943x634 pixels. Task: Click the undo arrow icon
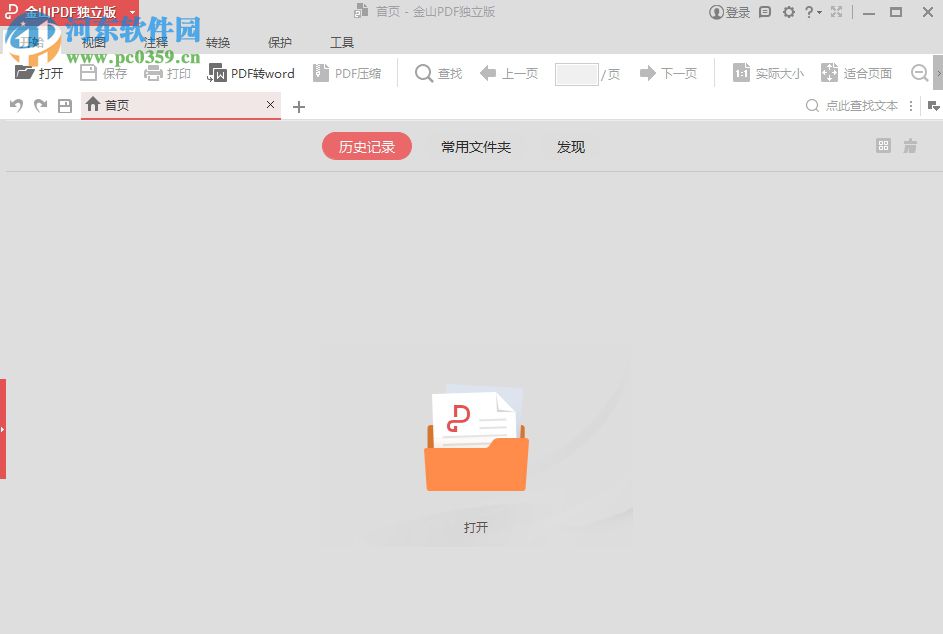tap(18, 104)
